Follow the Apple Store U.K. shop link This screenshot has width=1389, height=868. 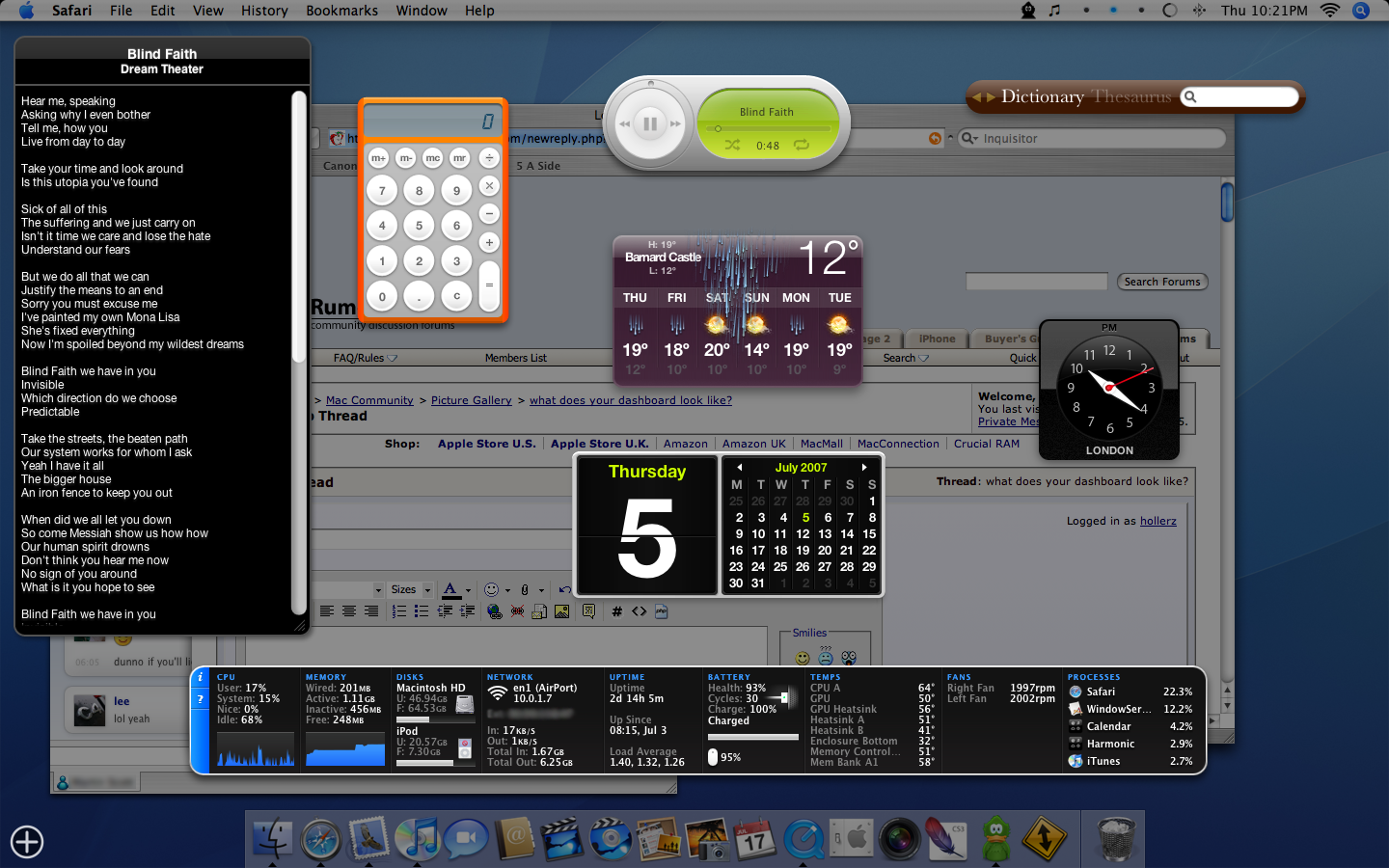coord(600,444)
